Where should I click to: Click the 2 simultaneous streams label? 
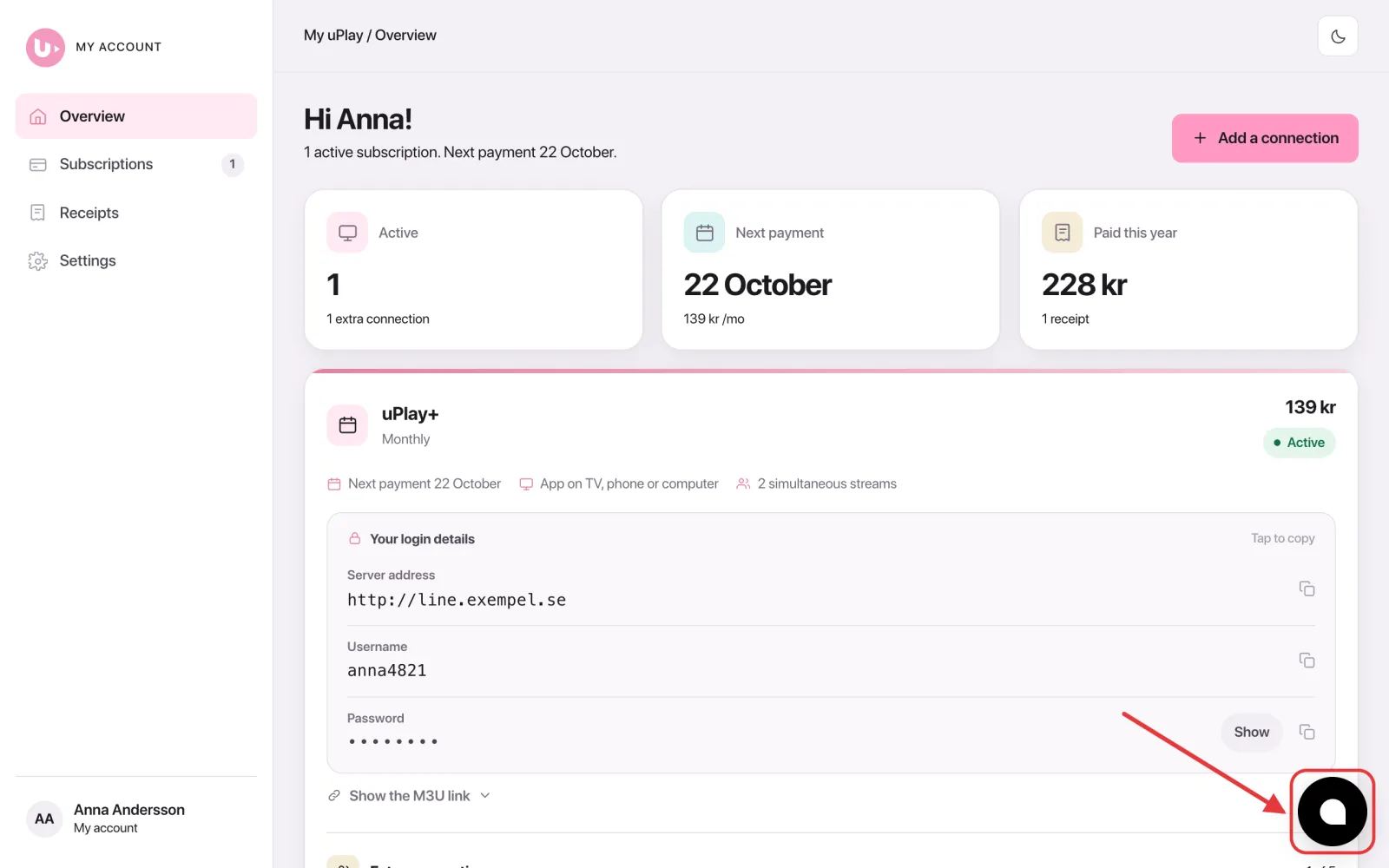826,483
